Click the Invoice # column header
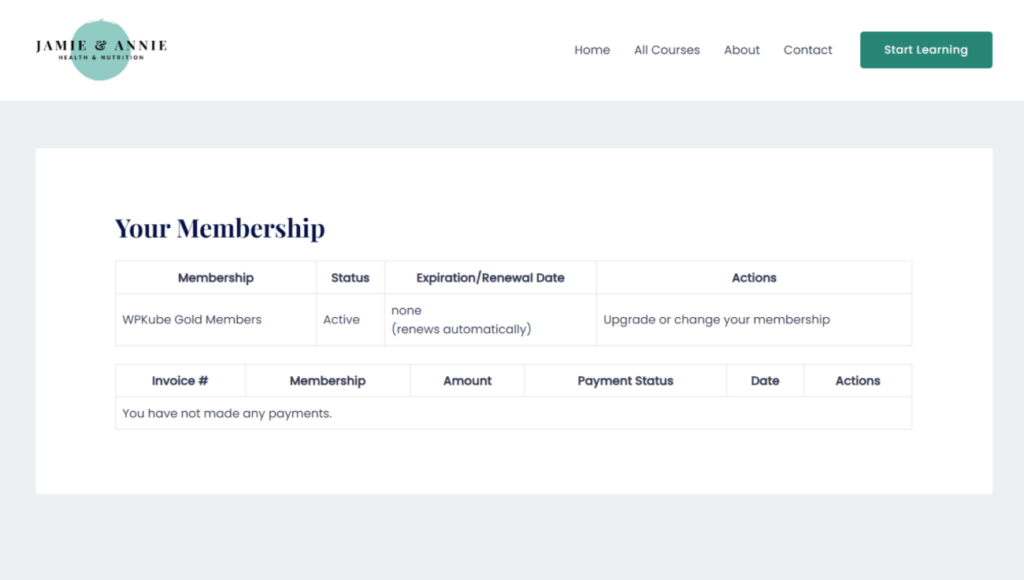1024x580 pixels. point(180,381)
